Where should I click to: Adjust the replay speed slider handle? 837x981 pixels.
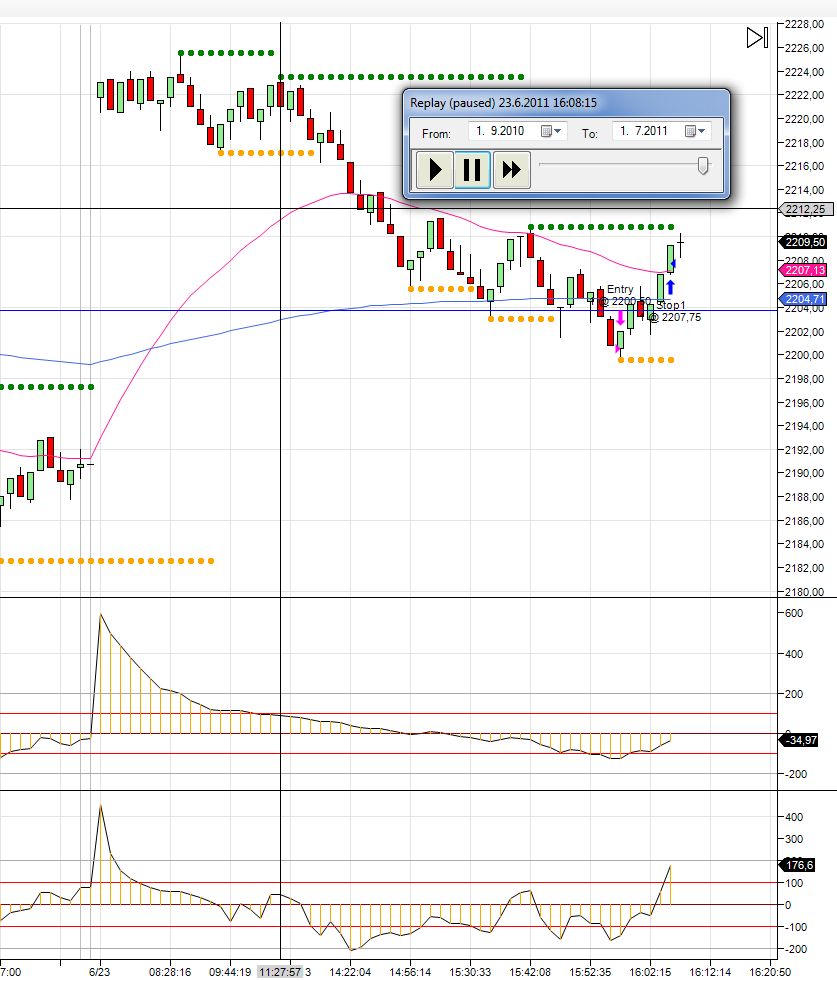pos(703,166)
